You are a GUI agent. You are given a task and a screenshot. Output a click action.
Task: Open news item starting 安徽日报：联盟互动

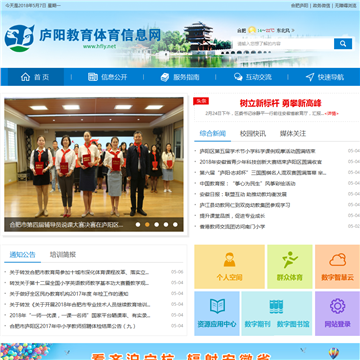[x=243, y=194]
